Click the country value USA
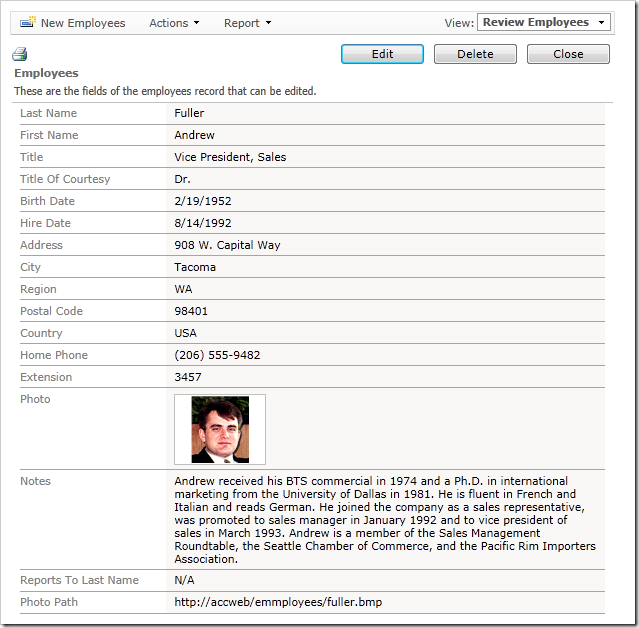 (x=185, y=333)
